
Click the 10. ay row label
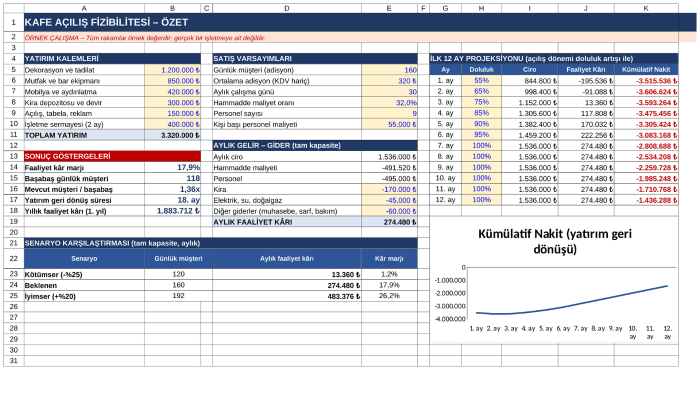pos(446,178)
